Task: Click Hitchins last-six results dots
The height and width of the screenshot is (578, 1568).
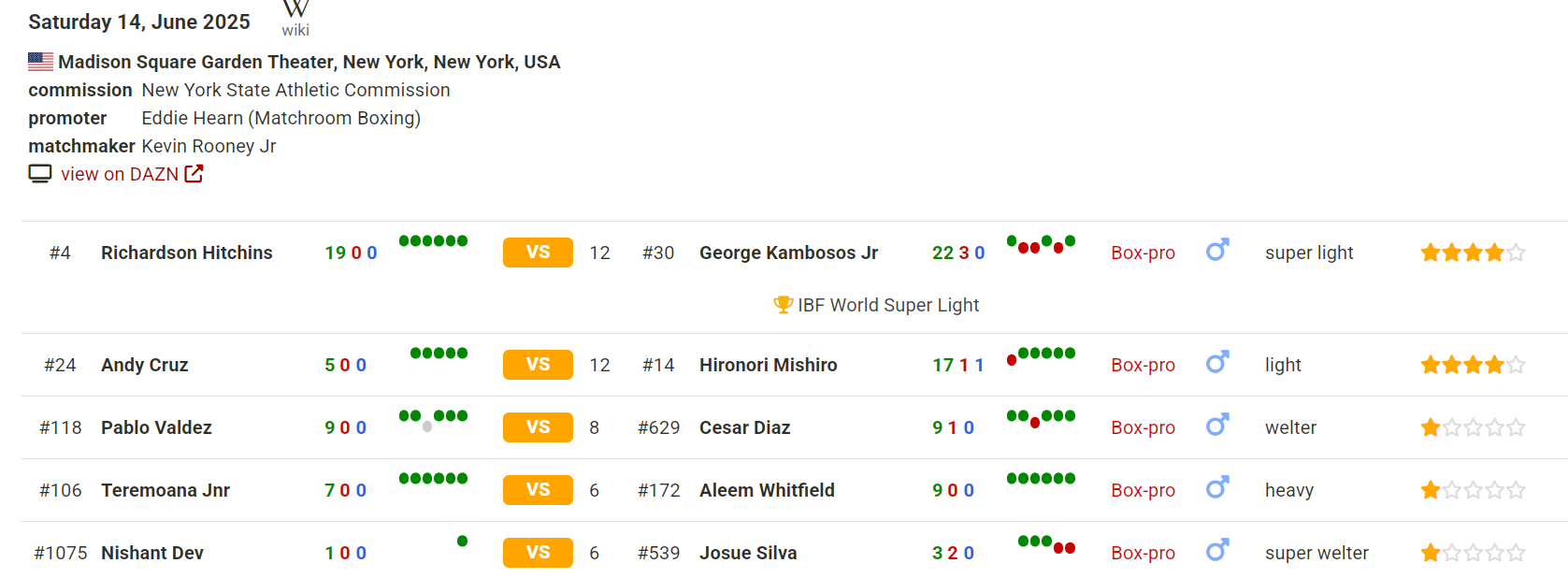Action: tap(433, 241)
